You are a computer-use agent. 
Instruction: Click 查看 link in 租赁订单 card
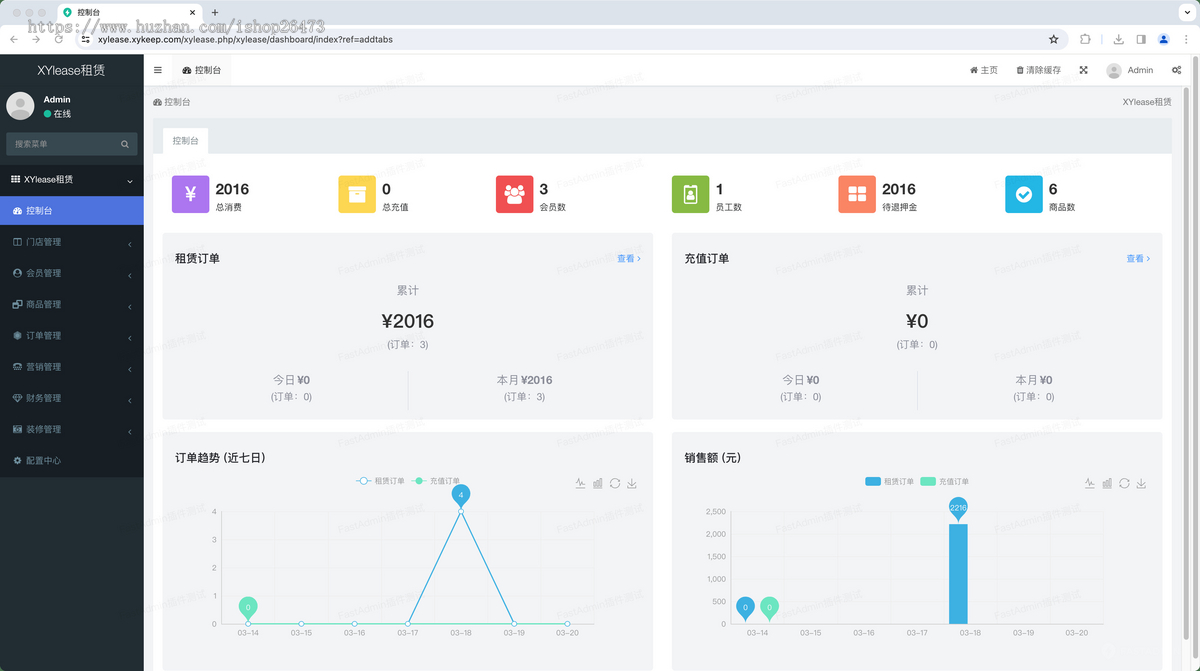pos(629,258)
